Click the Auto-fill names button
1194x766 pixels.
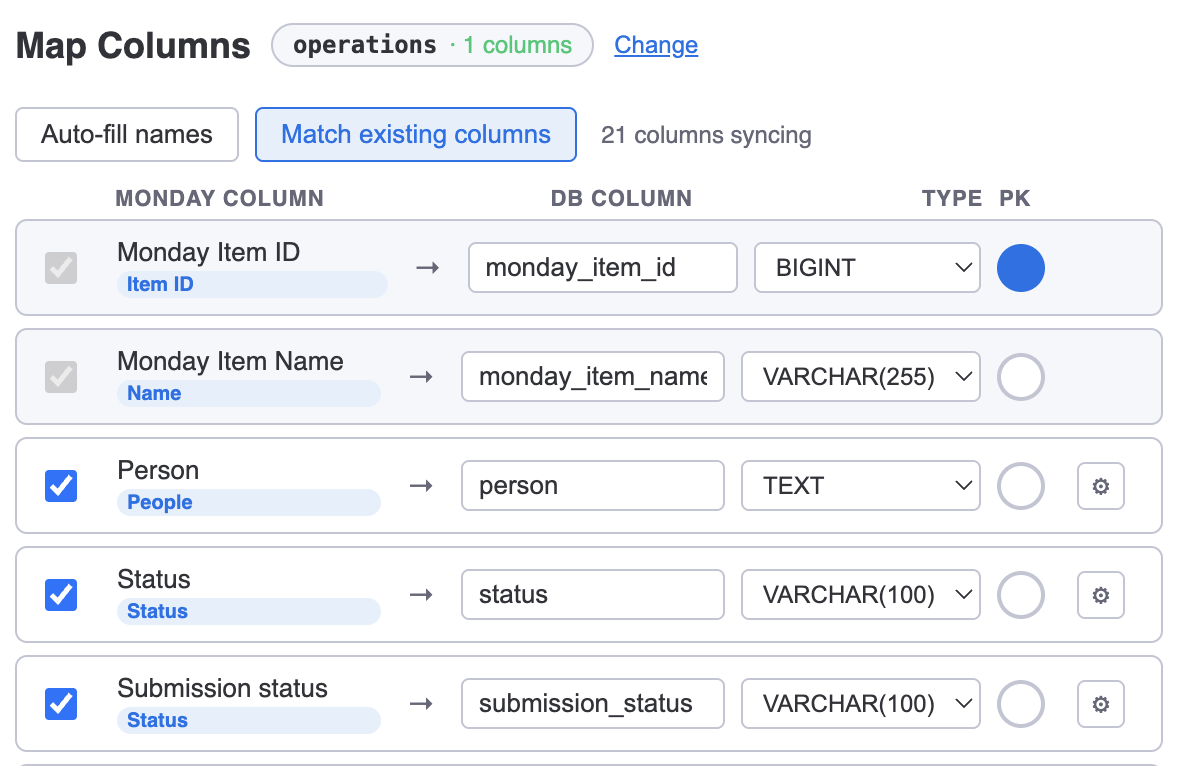point(127,135)
